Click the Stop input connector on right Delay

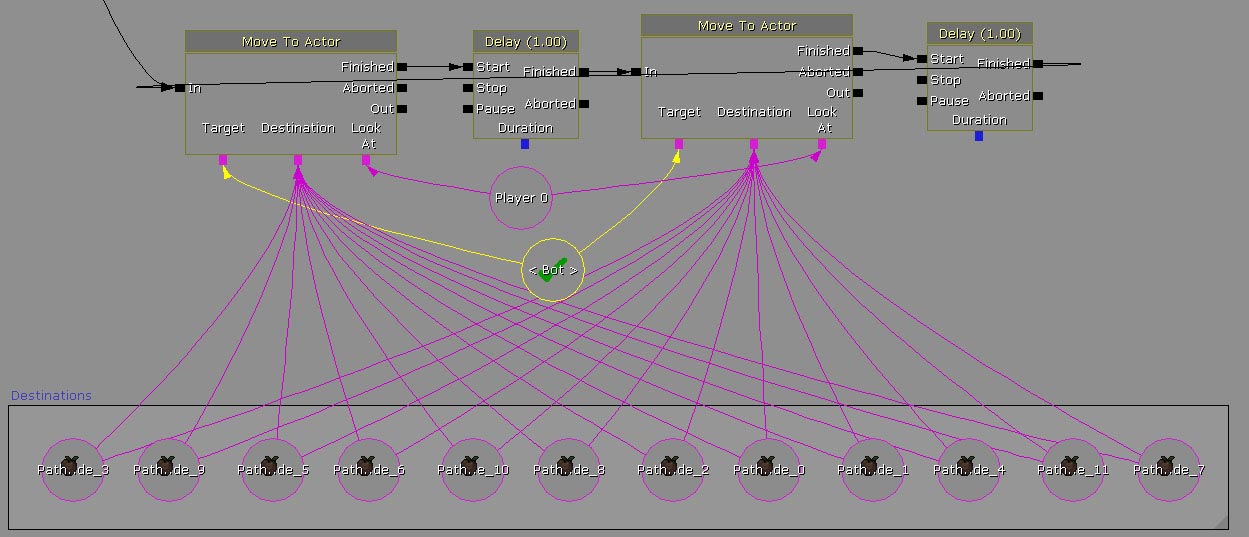coord(921,80)
